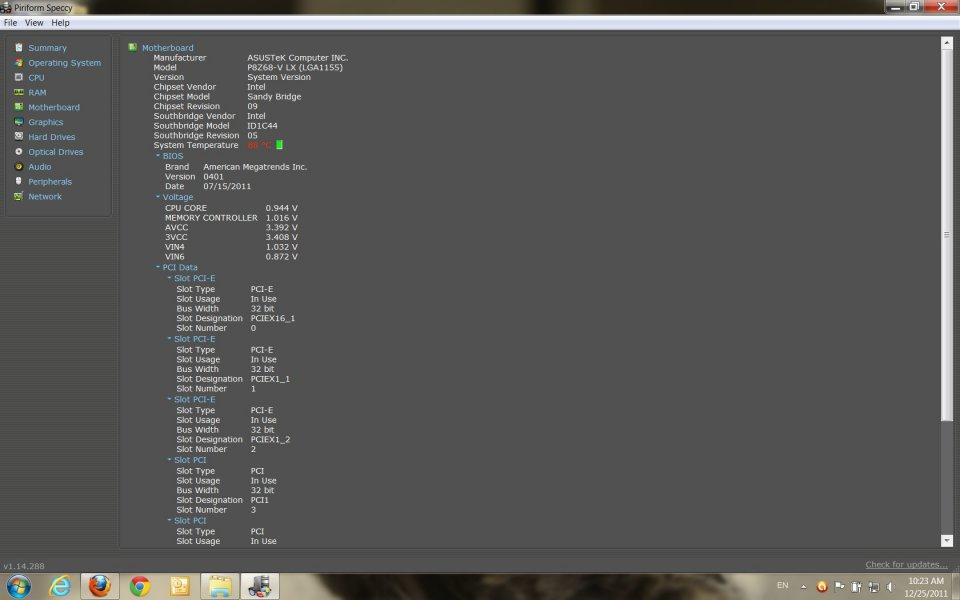Click the VIN4 value 1.032 V
The image size is (960, 600).
[282, 247]
